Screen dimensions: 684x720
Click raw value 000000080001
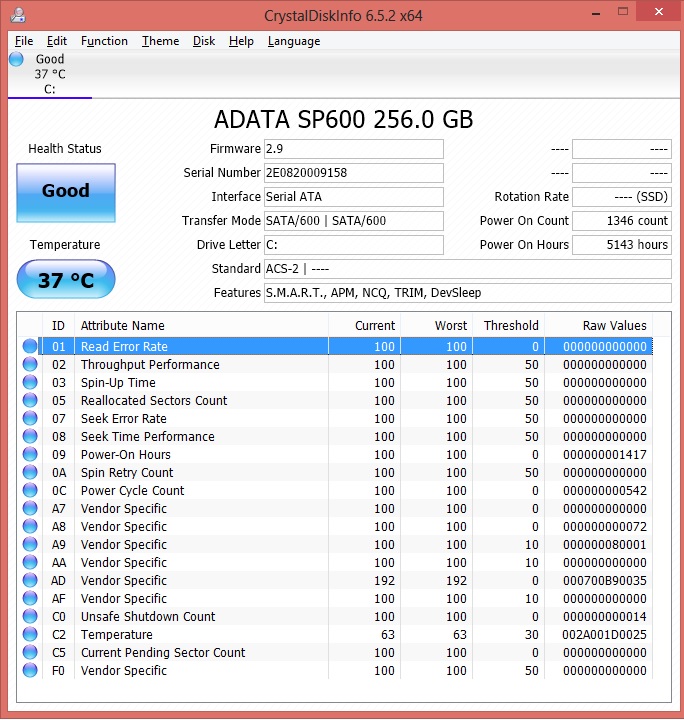pyautogui.click(x=605, y=545)
